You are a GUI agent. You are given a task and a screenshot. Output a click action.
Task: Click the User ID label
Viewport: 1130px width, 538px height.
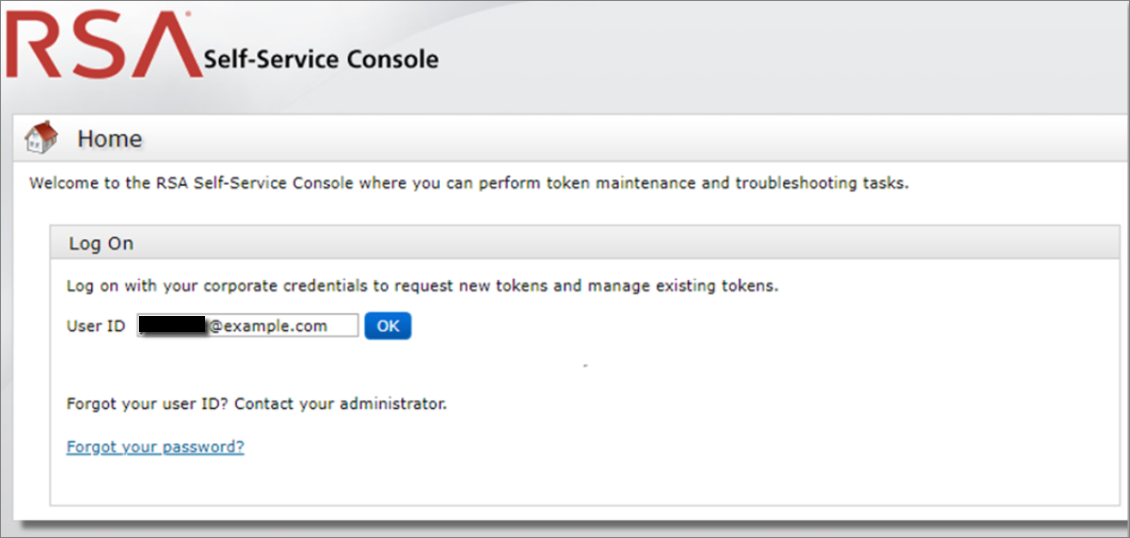(96, 326)
